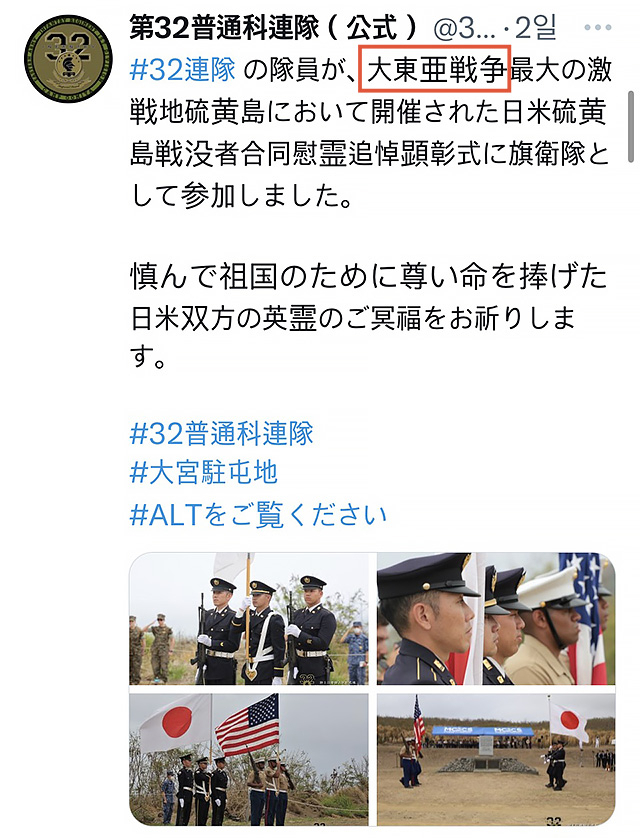Open photo of memorial ceremony with banner
The height and width of the screenshot is (838, 640).
(496, 759)
